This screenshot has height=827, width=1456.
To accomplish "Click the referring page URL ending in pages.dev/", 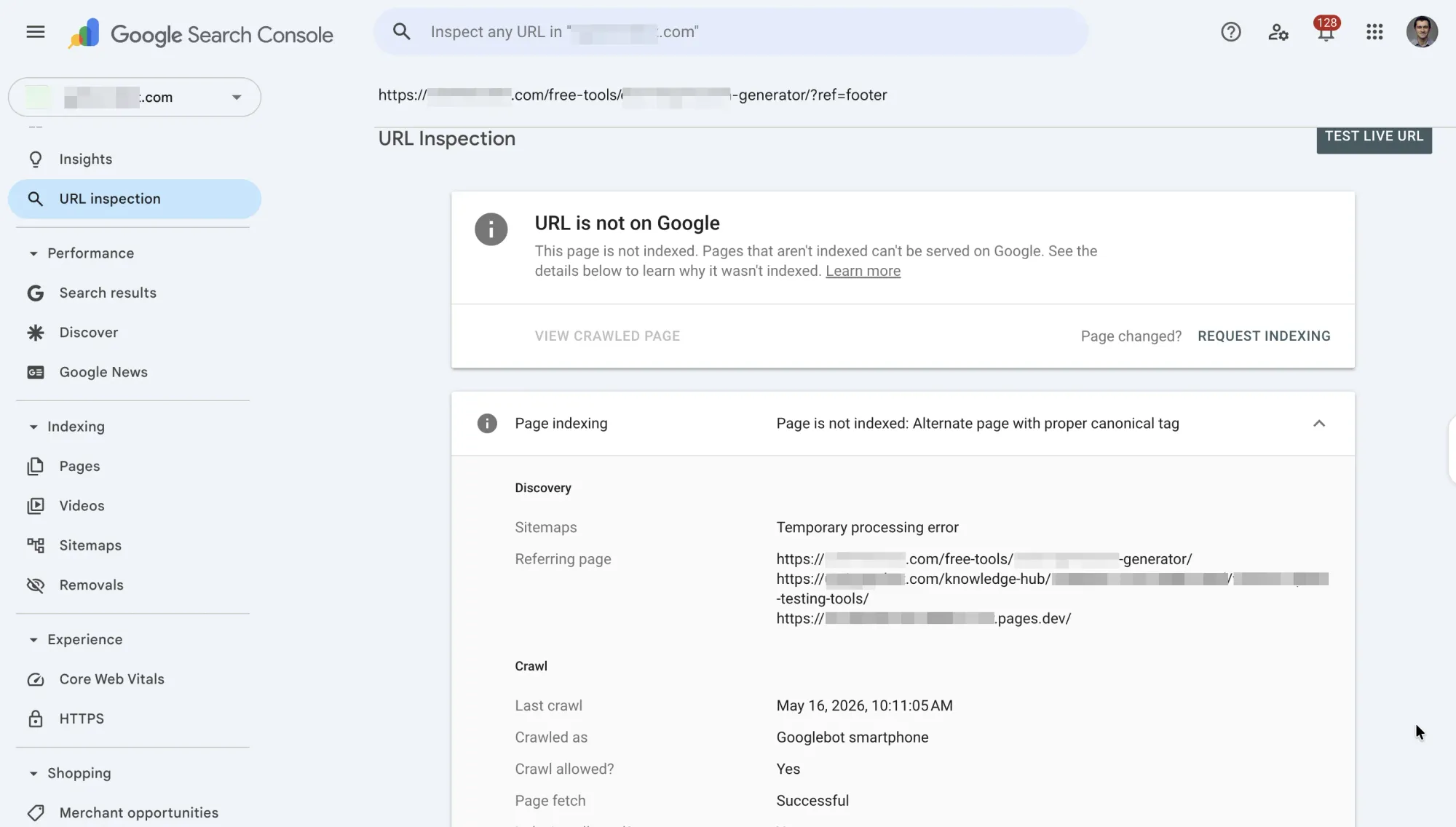I will click(x=923, y=619).
